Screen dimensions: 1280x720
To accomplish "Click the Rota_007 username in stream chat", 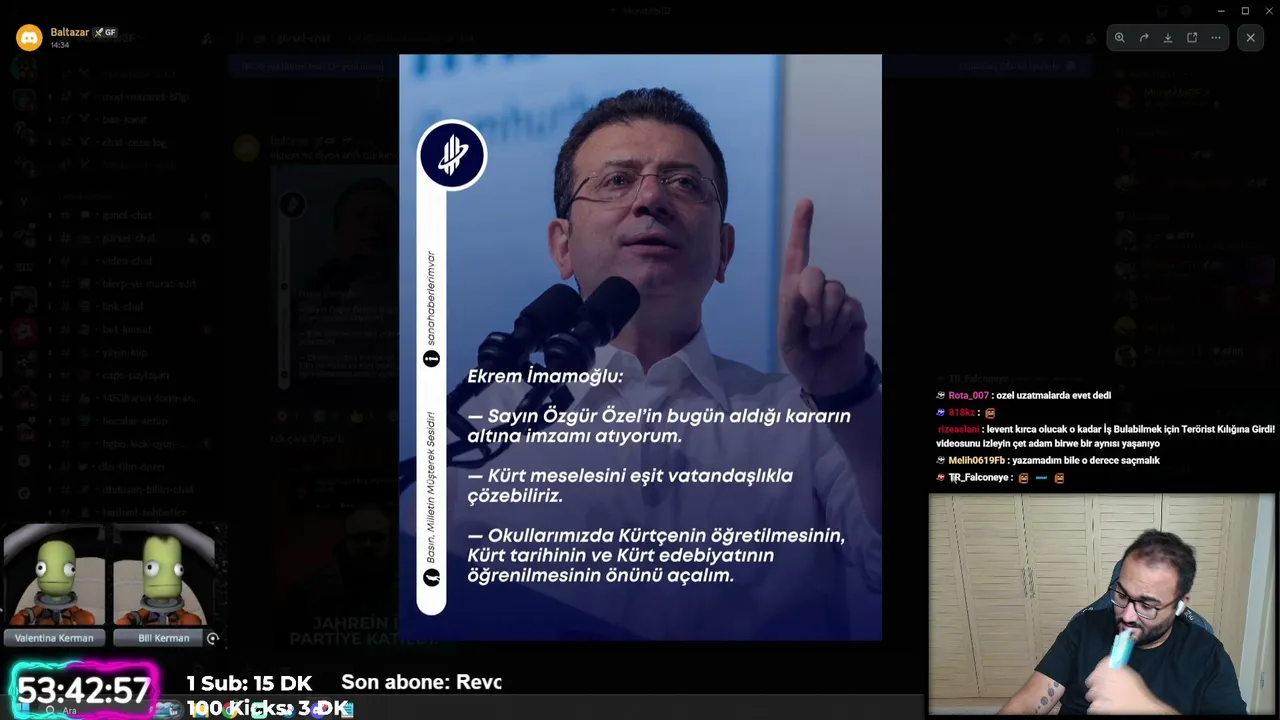I will 968,396.
